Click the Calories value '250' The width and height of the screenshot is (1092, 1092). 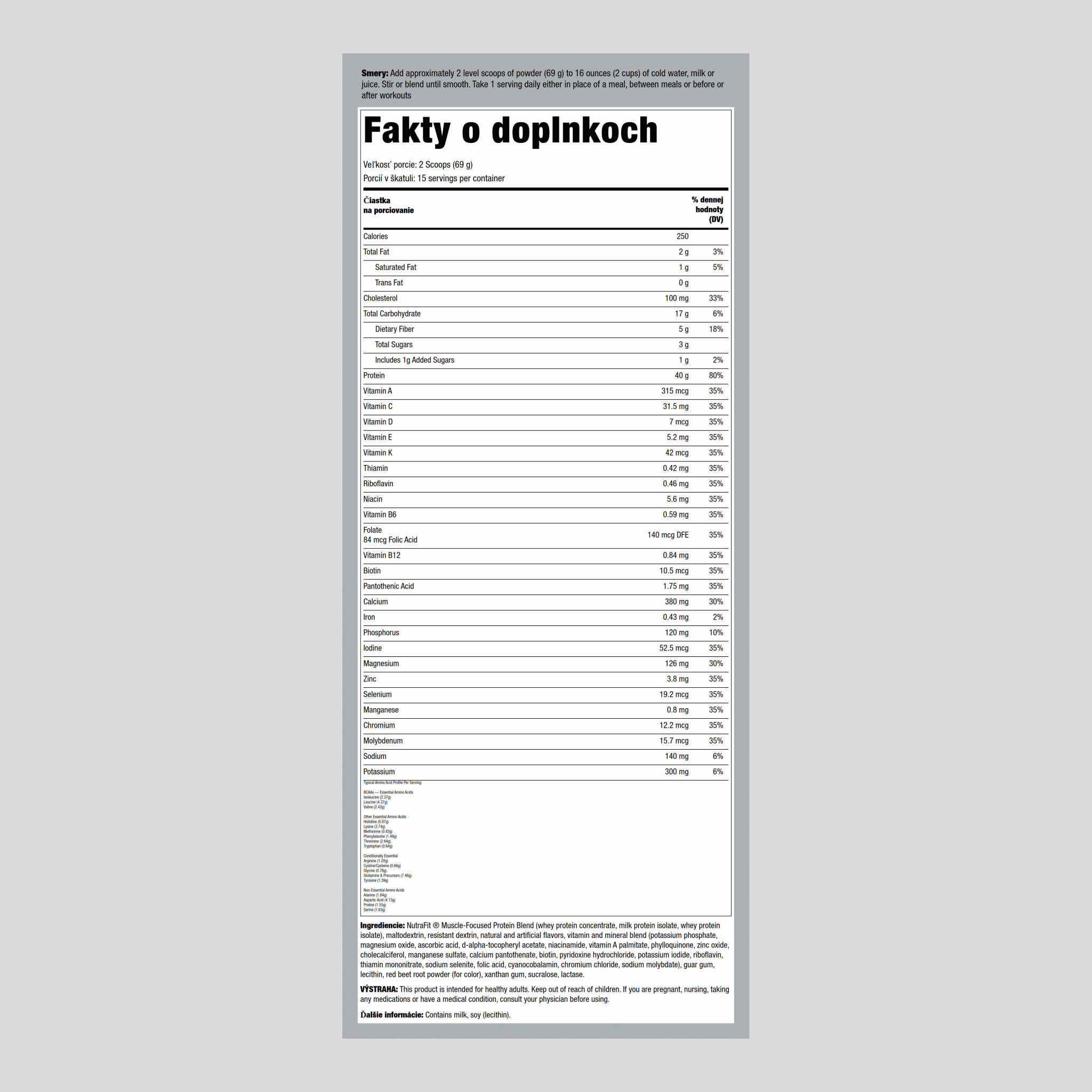click(x=682, y=236)
